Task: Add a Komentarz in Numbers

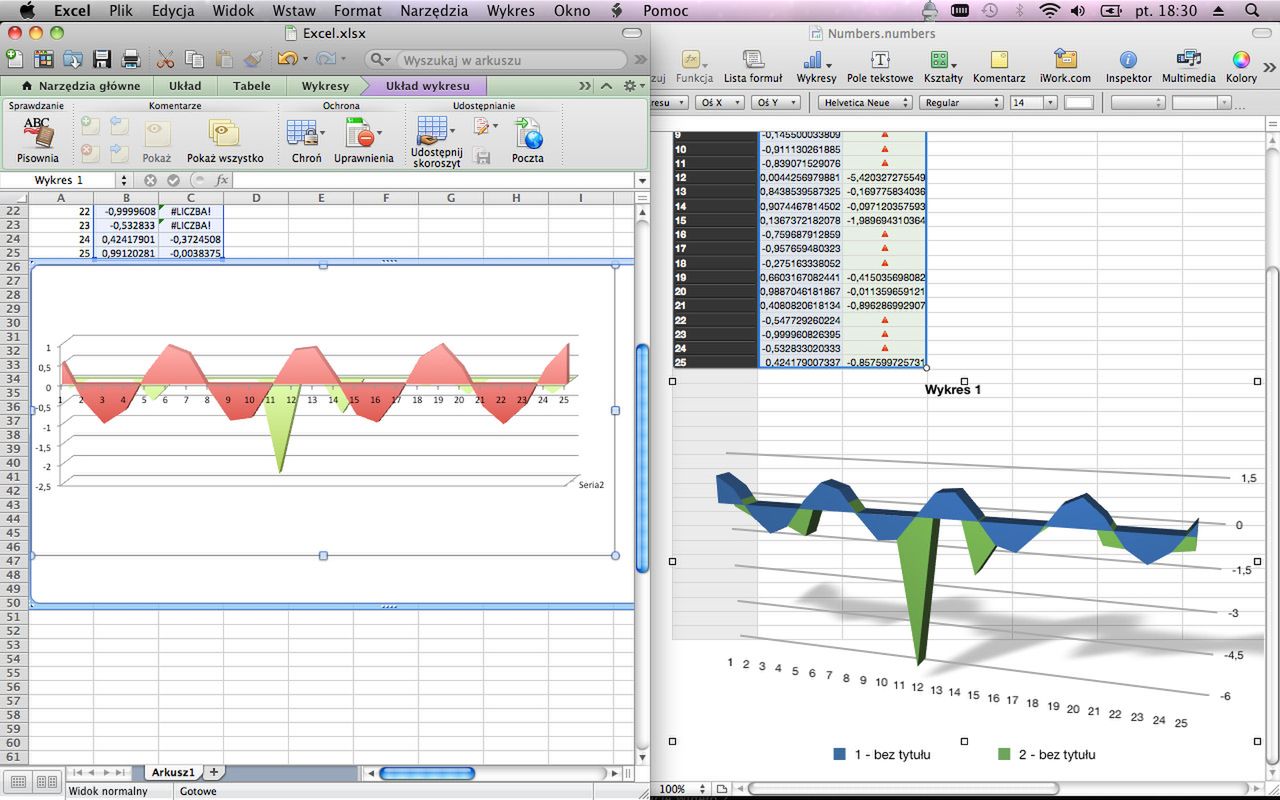Action: pyautogui.click(x=999, y=65)
